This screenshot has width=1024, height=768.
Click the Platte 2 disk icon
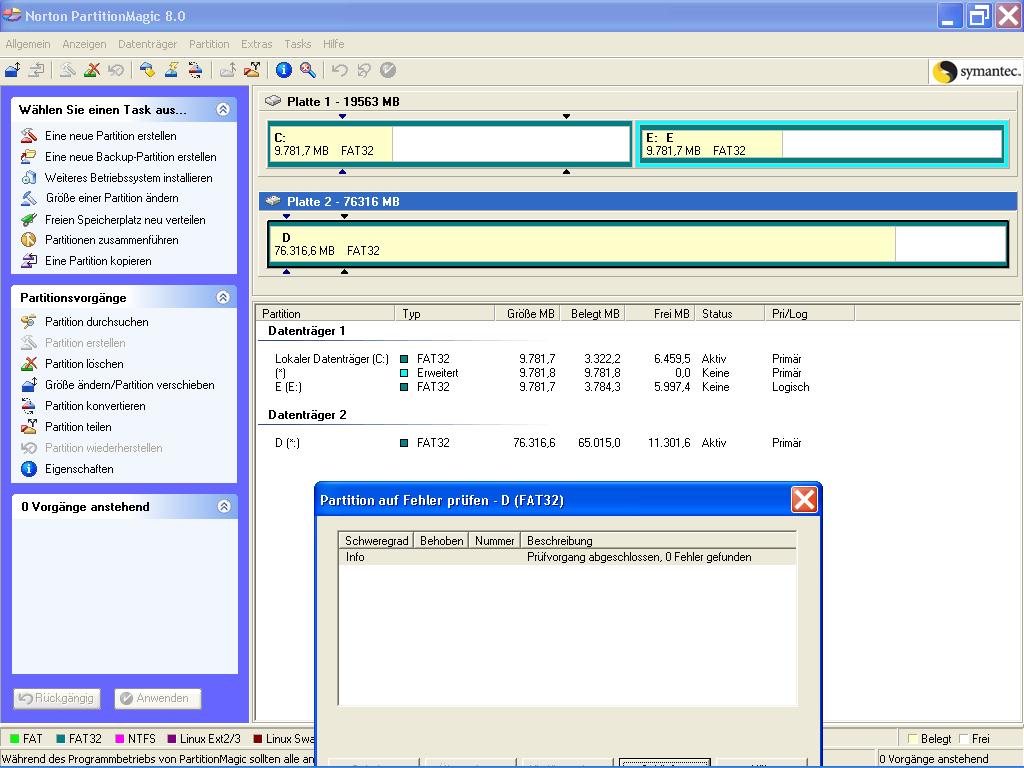pyautogui.click(x=273, y=201)
